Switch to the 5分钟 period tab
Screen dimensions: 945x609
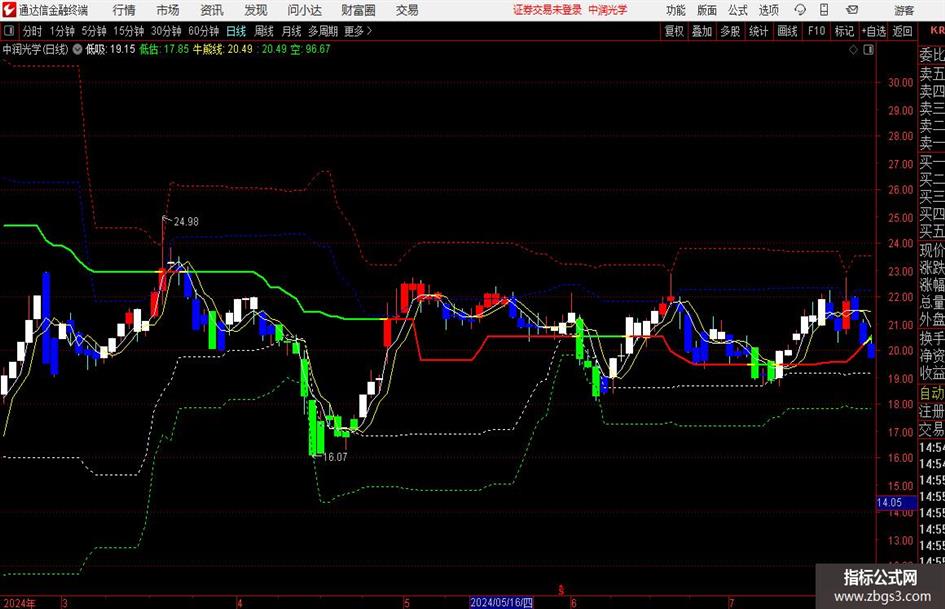point(94,31)
